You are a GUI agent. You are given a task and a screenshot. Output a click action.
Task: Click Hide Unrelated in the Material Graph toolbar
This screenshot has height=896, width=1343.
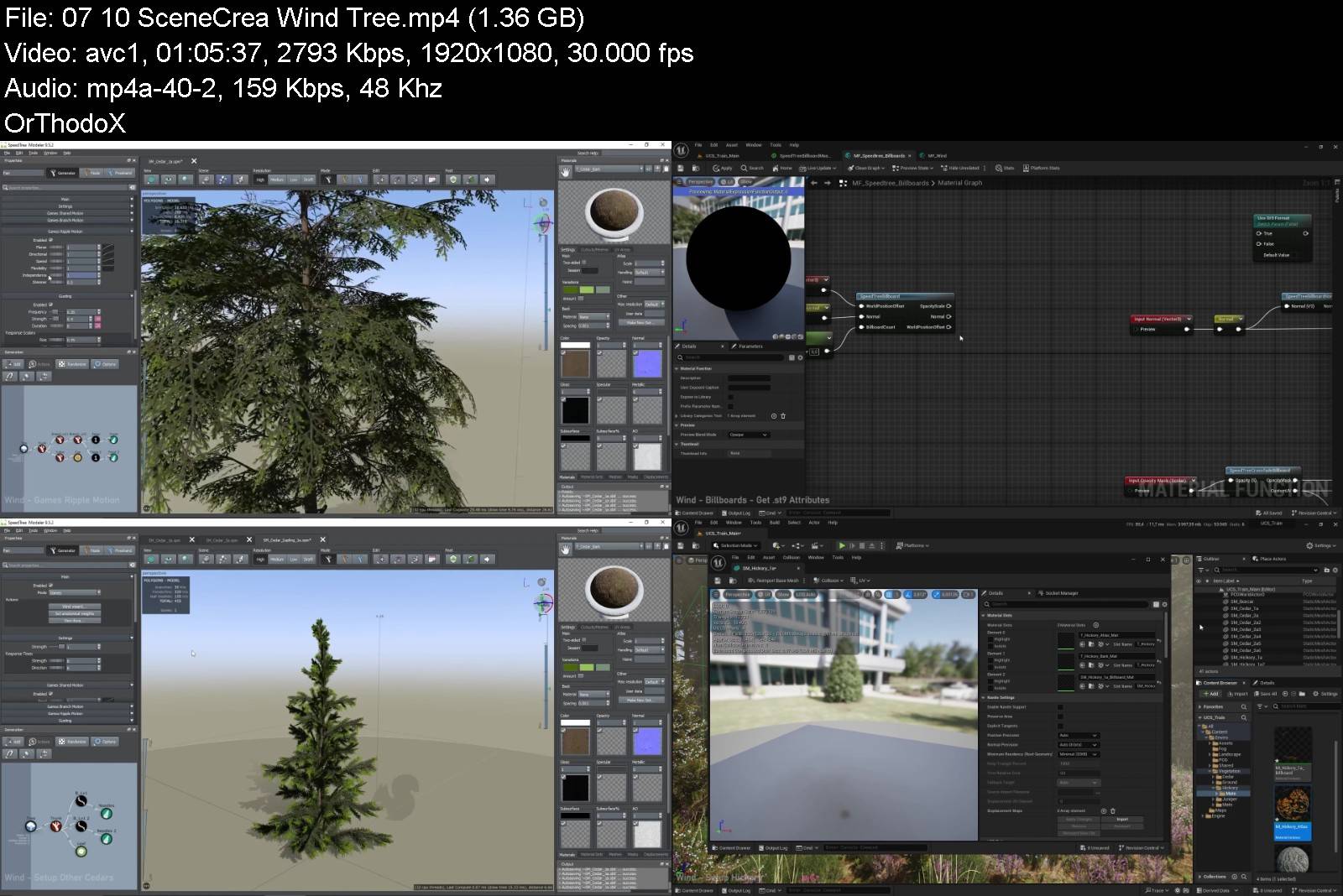[960, 168]
